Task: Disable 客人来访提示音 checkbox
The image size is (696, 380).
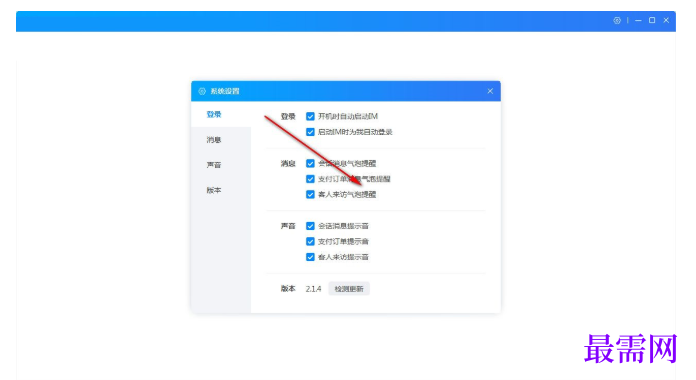Action: point(310,257)
